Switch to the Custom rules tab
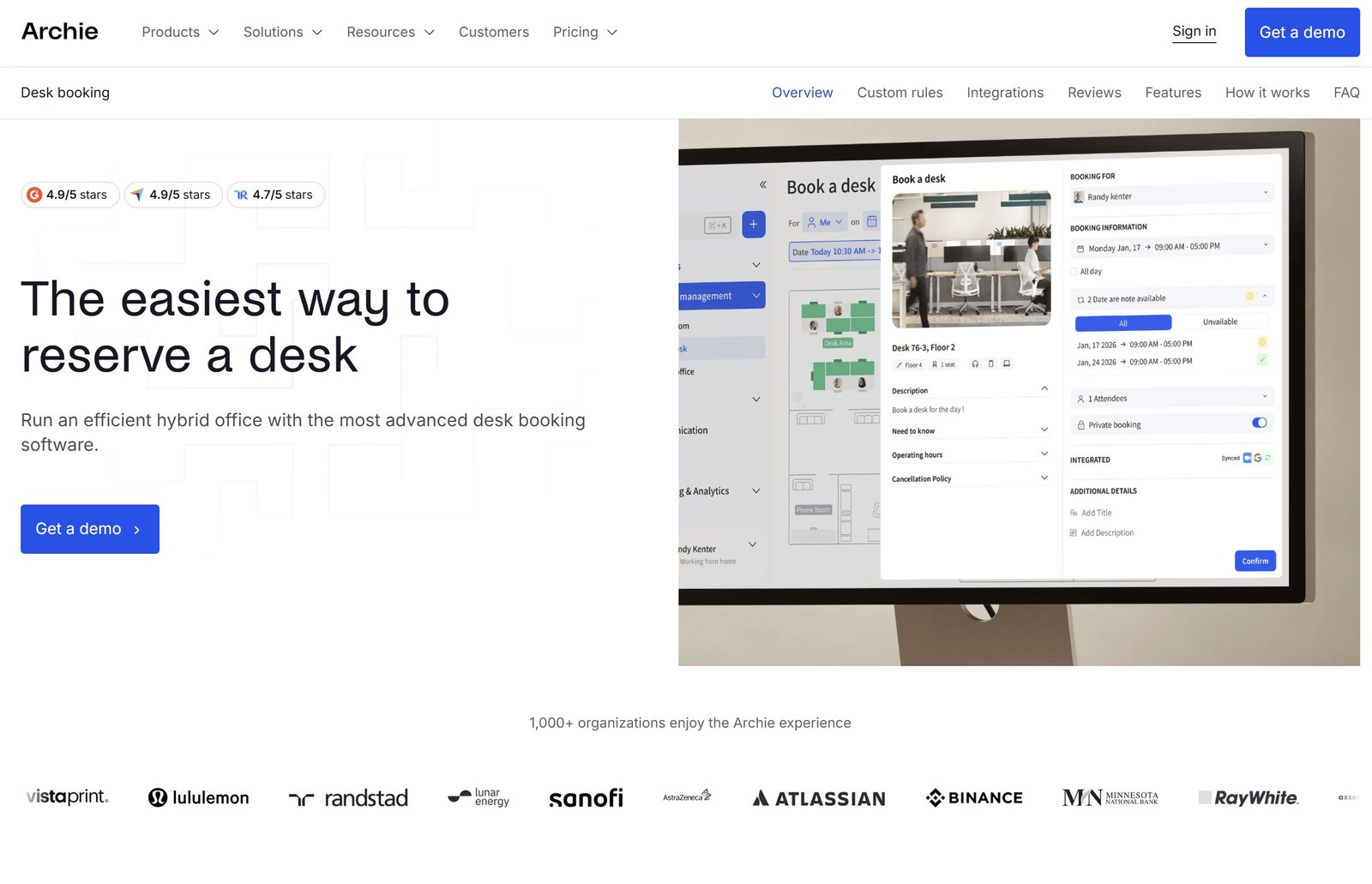The width and height of the screenshot is (1372, 884). (x=900, y=93)
